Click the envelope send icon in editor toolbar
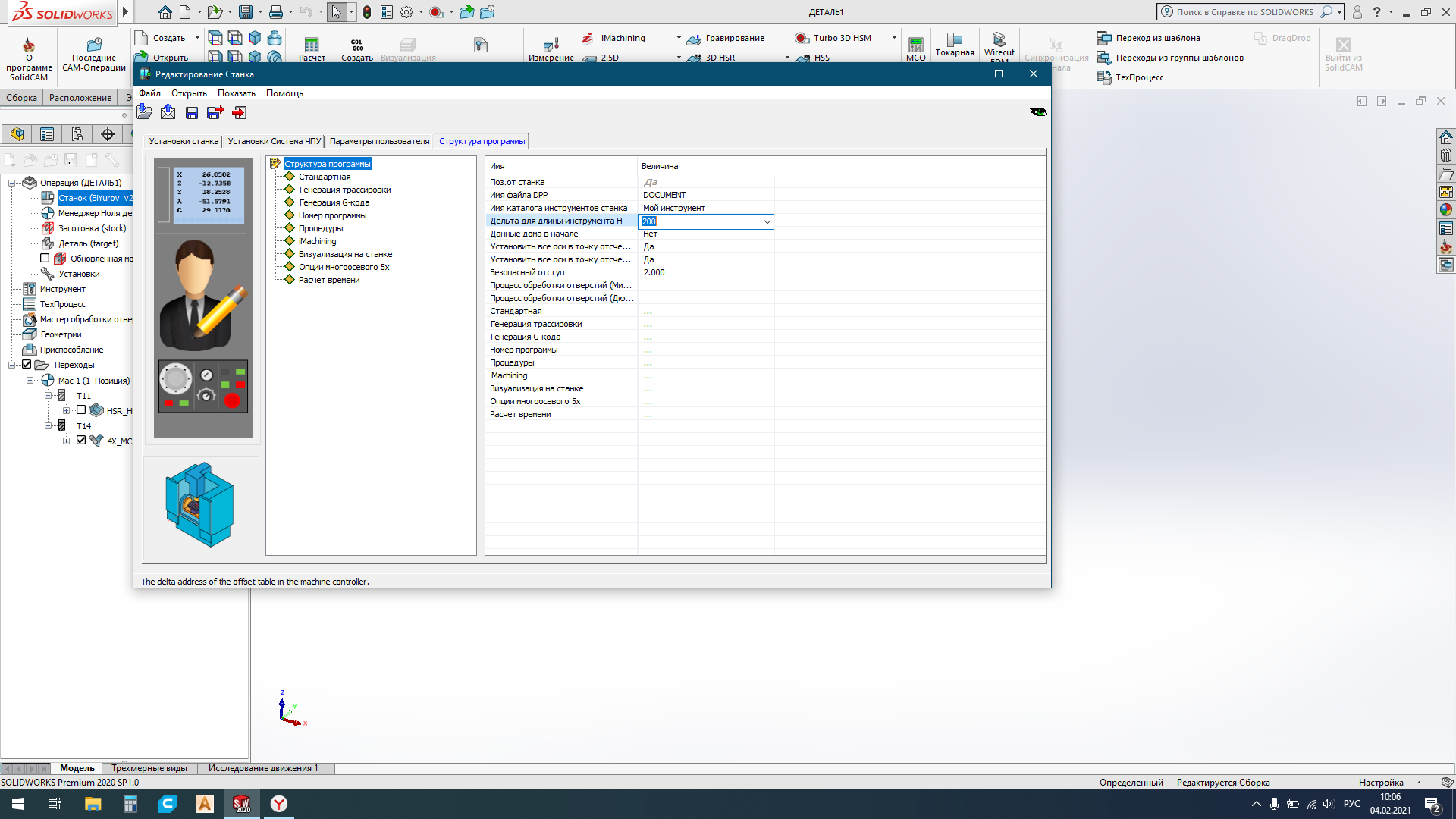The image size is (1456, 819). click(168, 112)
